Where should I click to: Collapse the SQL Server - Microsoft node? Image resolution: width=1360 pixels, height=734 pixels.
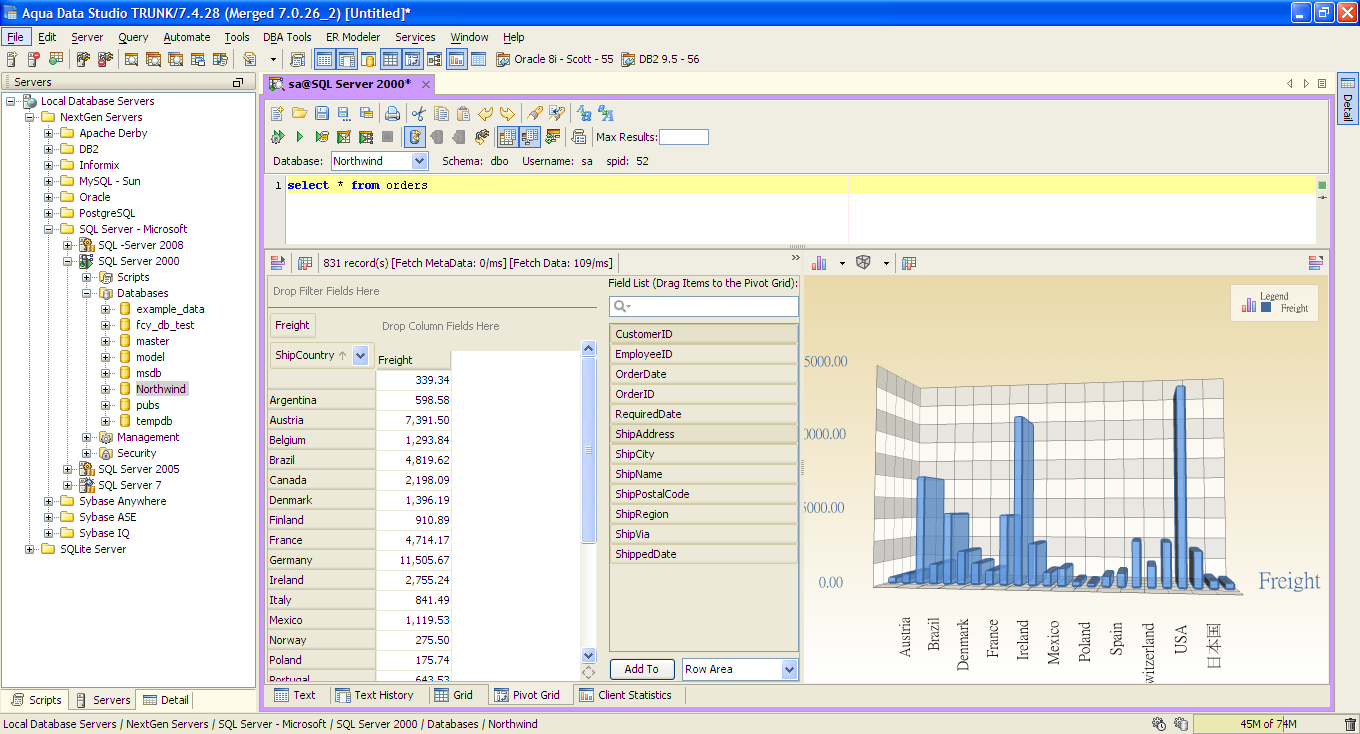(49, 229)
